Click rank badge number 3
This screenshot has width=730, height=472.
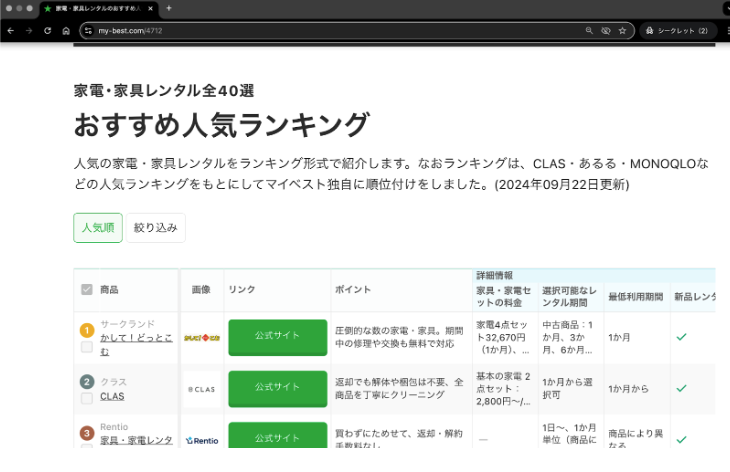tap(87, 433)
